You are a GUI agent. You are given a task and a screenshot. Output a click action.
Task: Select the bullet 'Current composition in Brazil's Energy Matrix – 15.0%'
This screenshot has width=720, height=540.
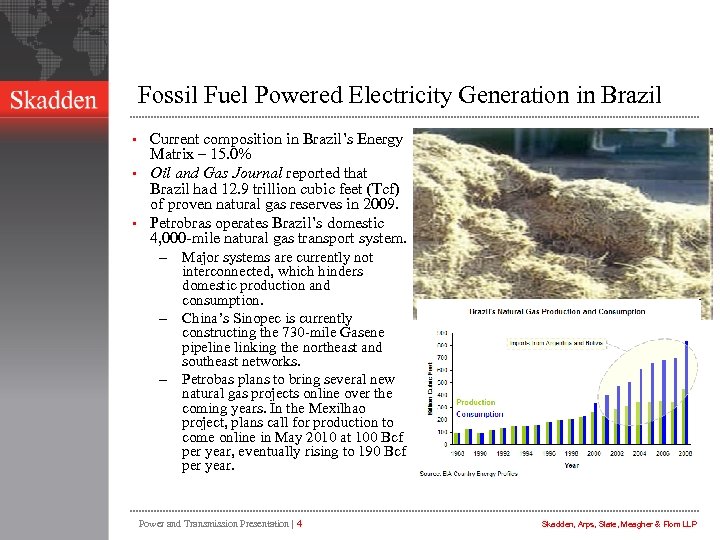(x=276, y=146)
